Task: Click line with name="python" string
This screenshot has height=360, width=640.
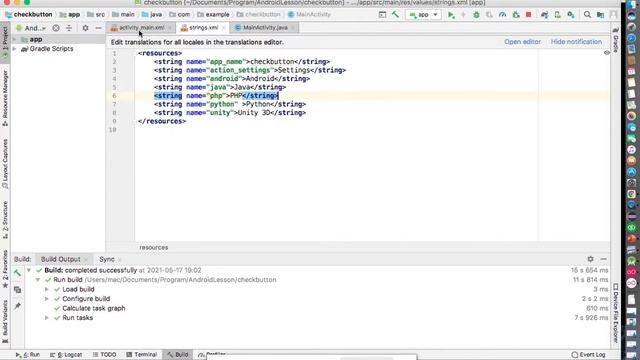Action: [230, 104]
